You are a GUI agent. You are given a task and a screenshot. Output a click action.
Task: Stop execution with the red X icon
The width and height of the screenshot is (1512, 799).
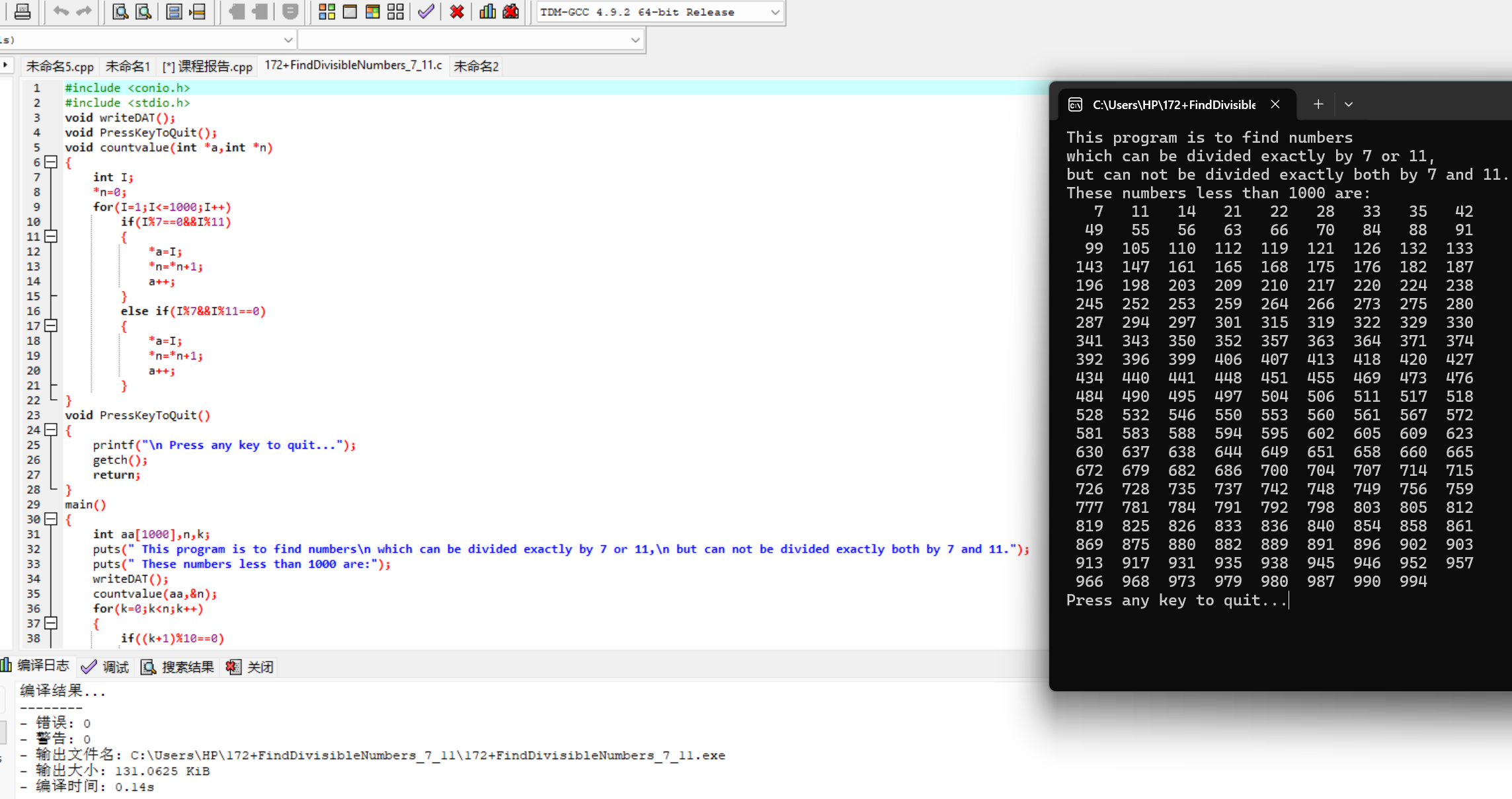(456, 11)
